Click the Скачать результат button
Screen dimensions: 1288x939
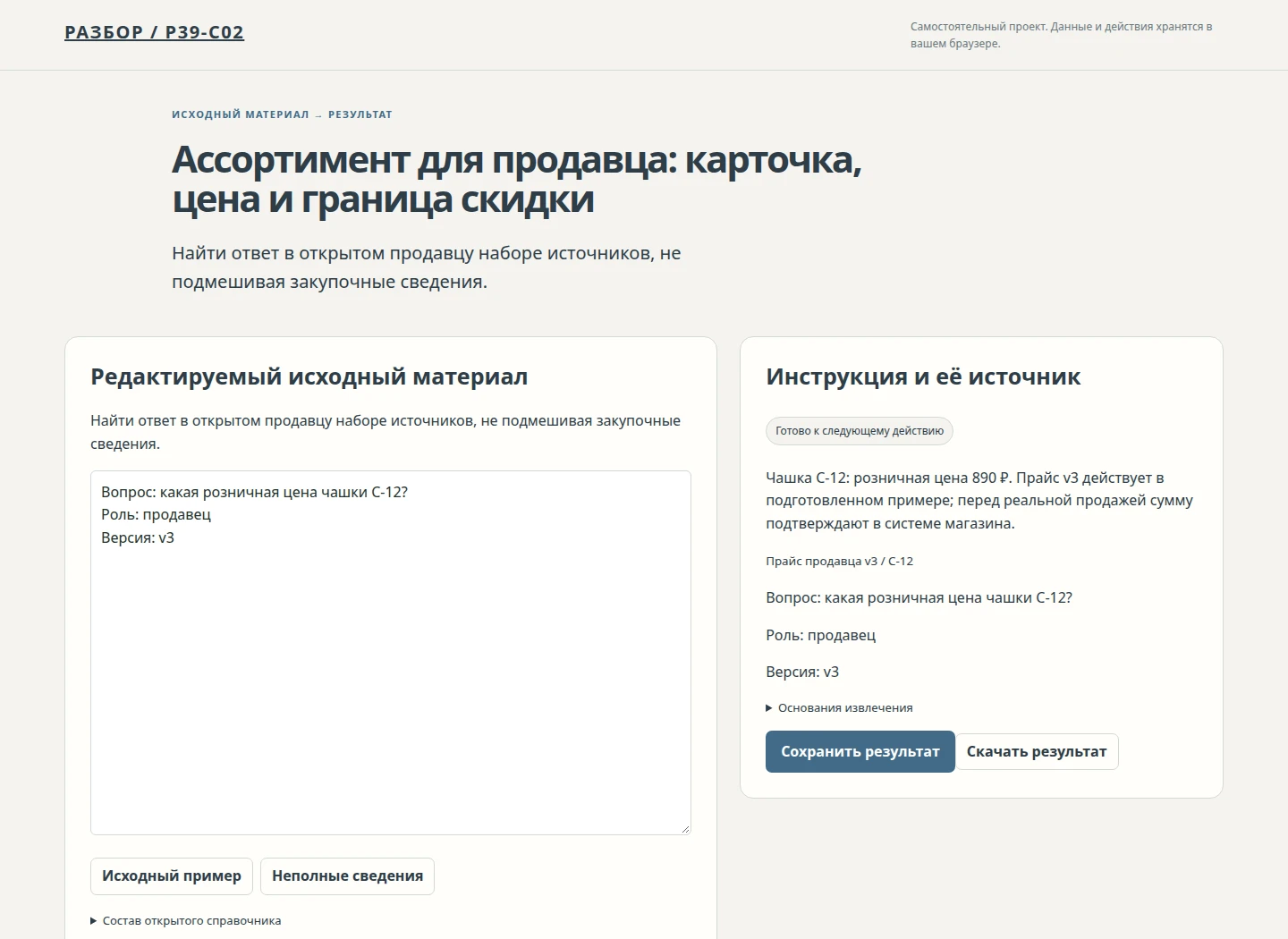coord(1036,751)
